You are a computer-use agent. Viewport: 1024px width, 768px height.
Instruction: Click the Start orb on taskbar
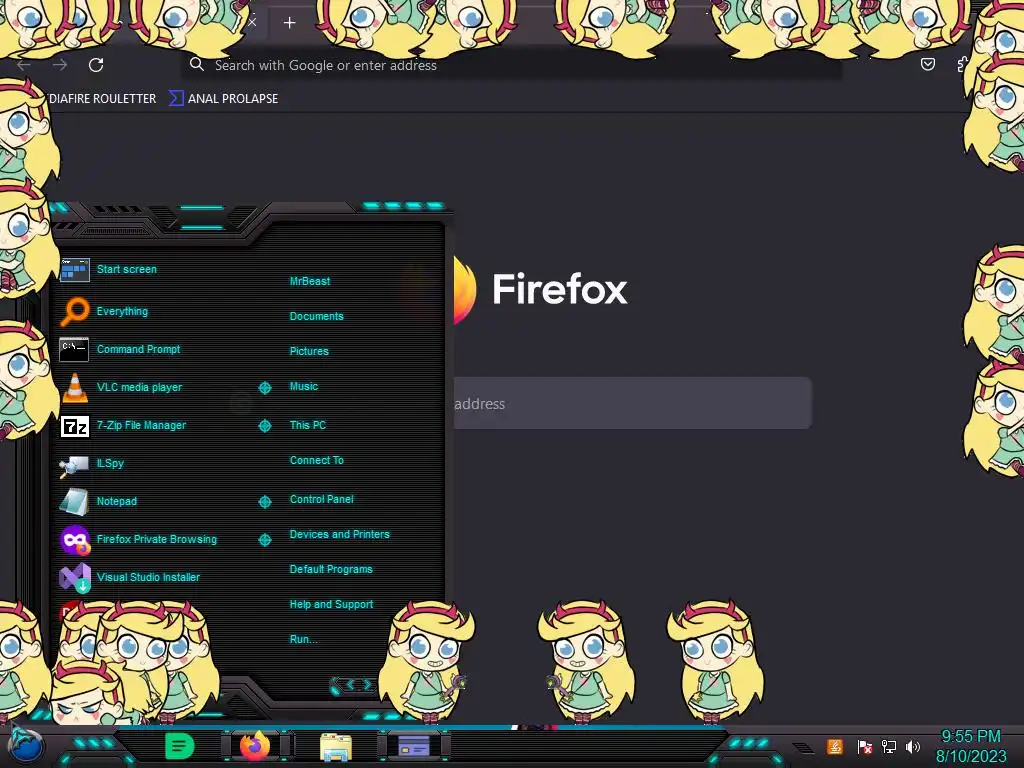[x=27, y=746]
